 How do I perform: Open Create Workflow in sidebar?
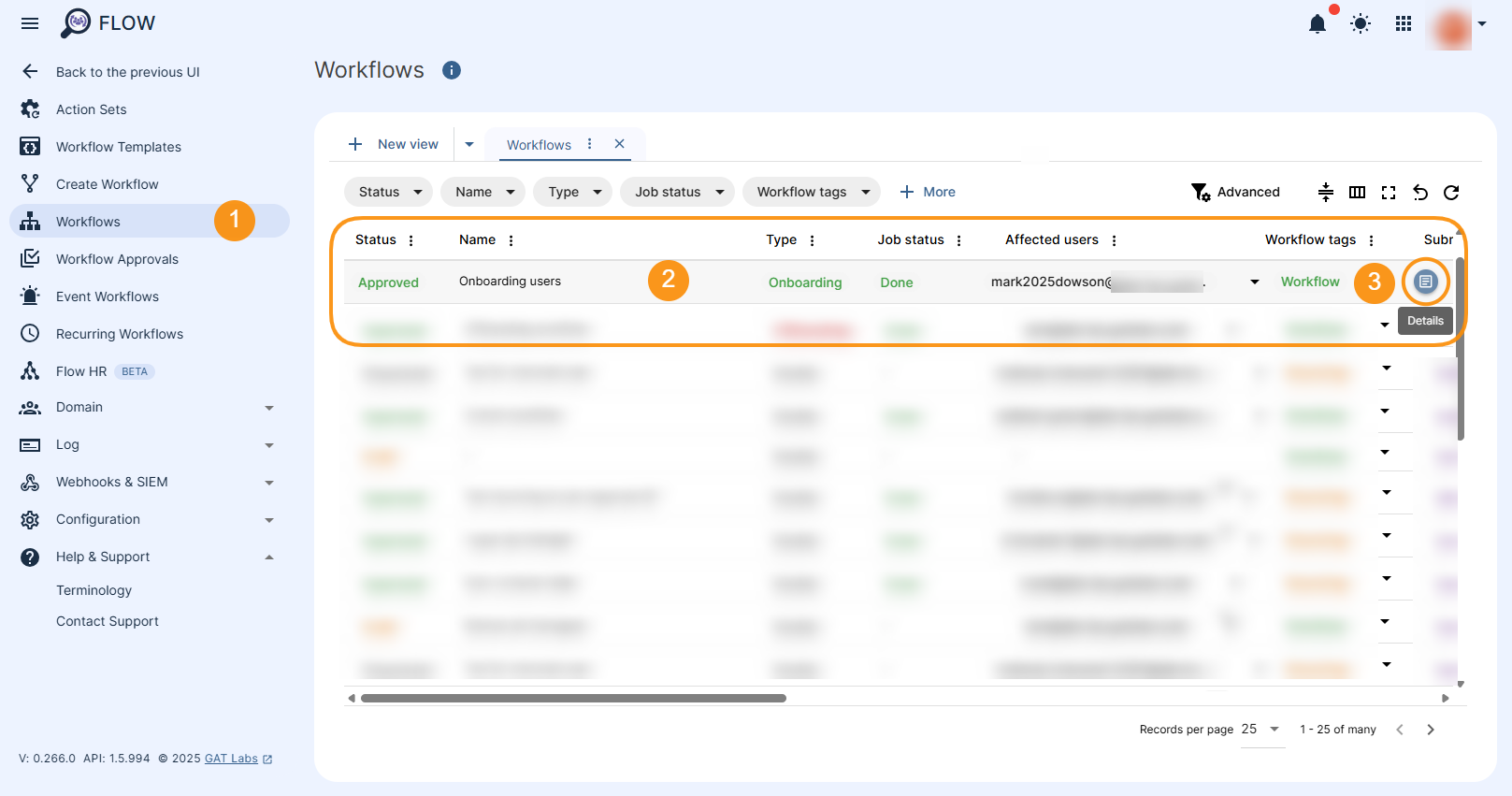tap(108, 184)
